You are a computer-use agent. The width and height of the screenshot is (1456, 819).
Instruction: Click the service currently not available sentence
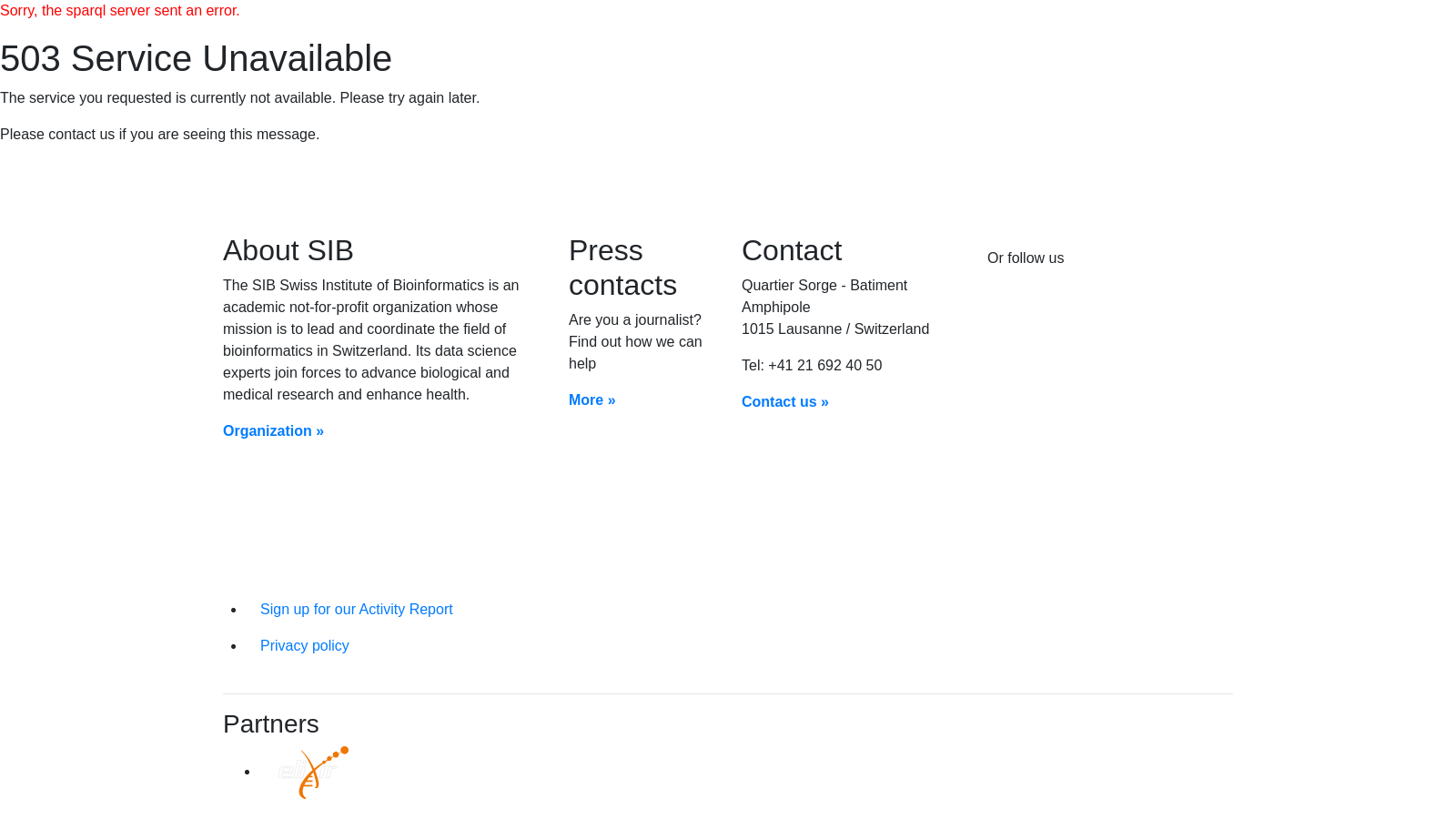click(x=239, y=98)
